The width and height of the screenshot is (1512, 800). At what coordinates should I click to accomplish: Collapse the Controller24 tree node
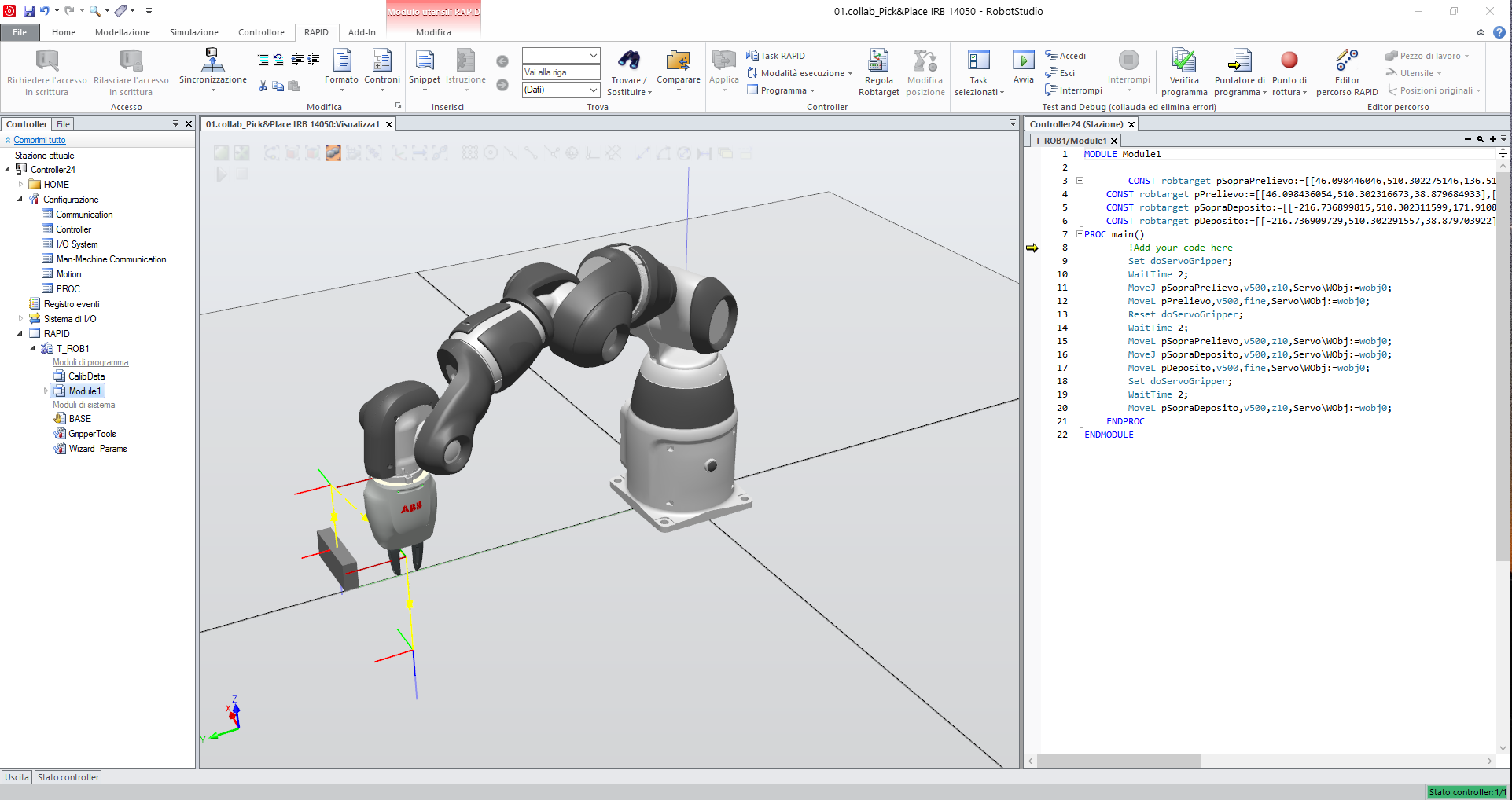9,169
